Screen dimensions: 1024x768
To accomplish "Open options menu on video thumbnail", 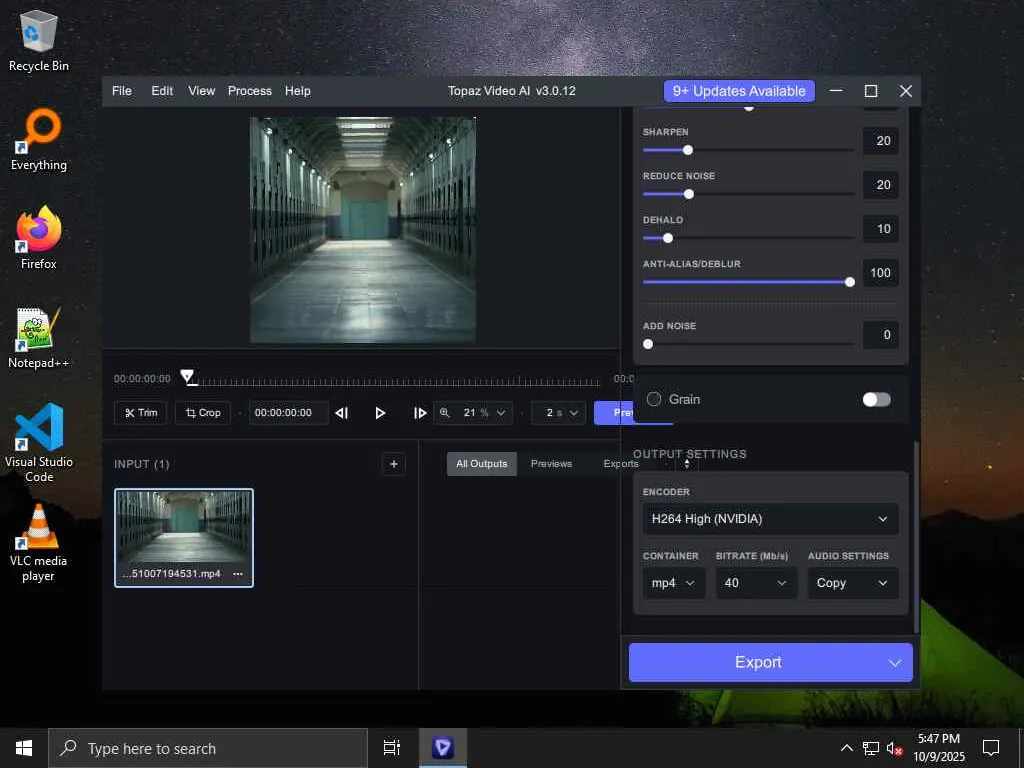I will [x=238, y=574].
